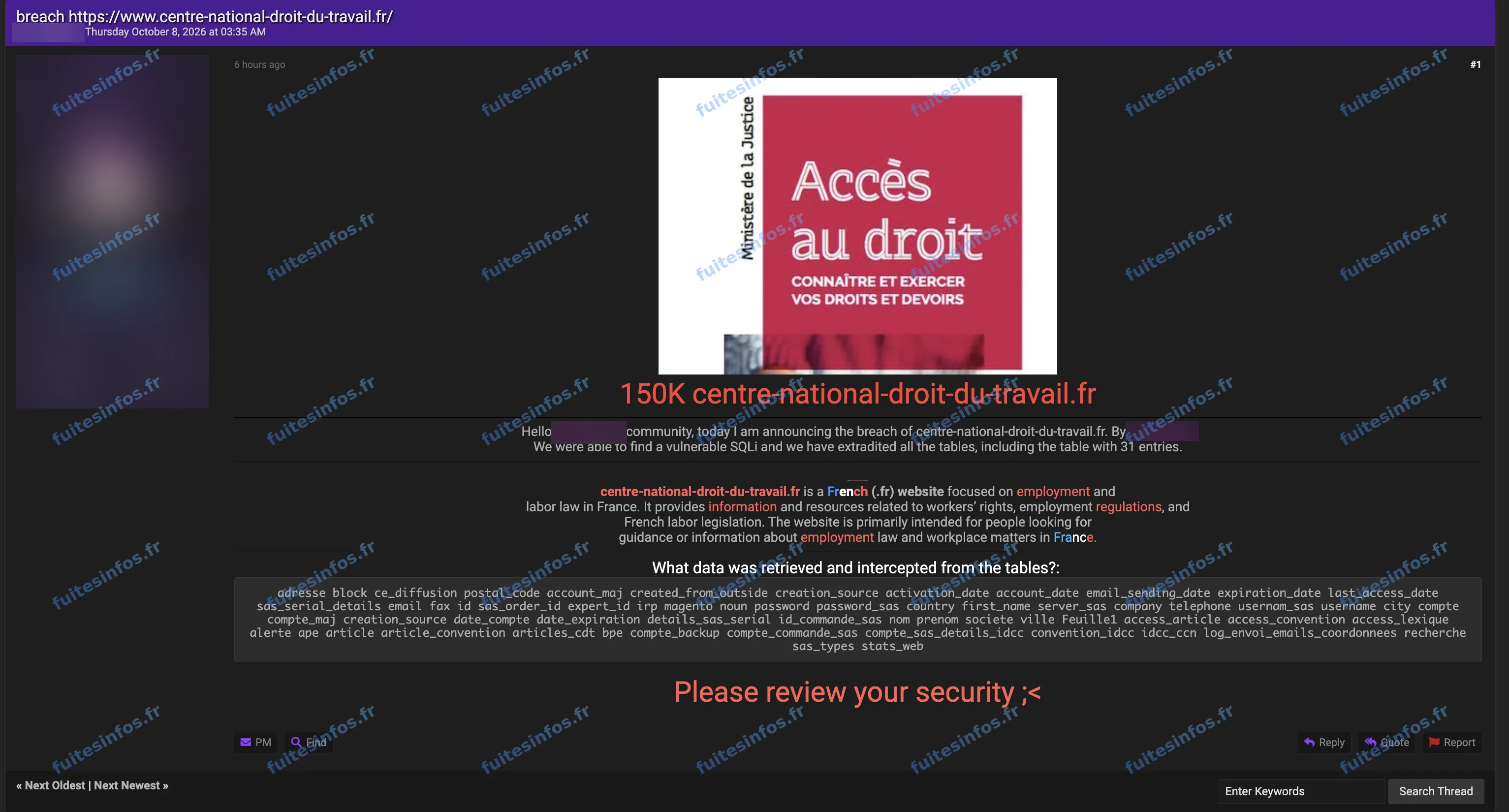Go to Next Oldest thread

(55, 785)
